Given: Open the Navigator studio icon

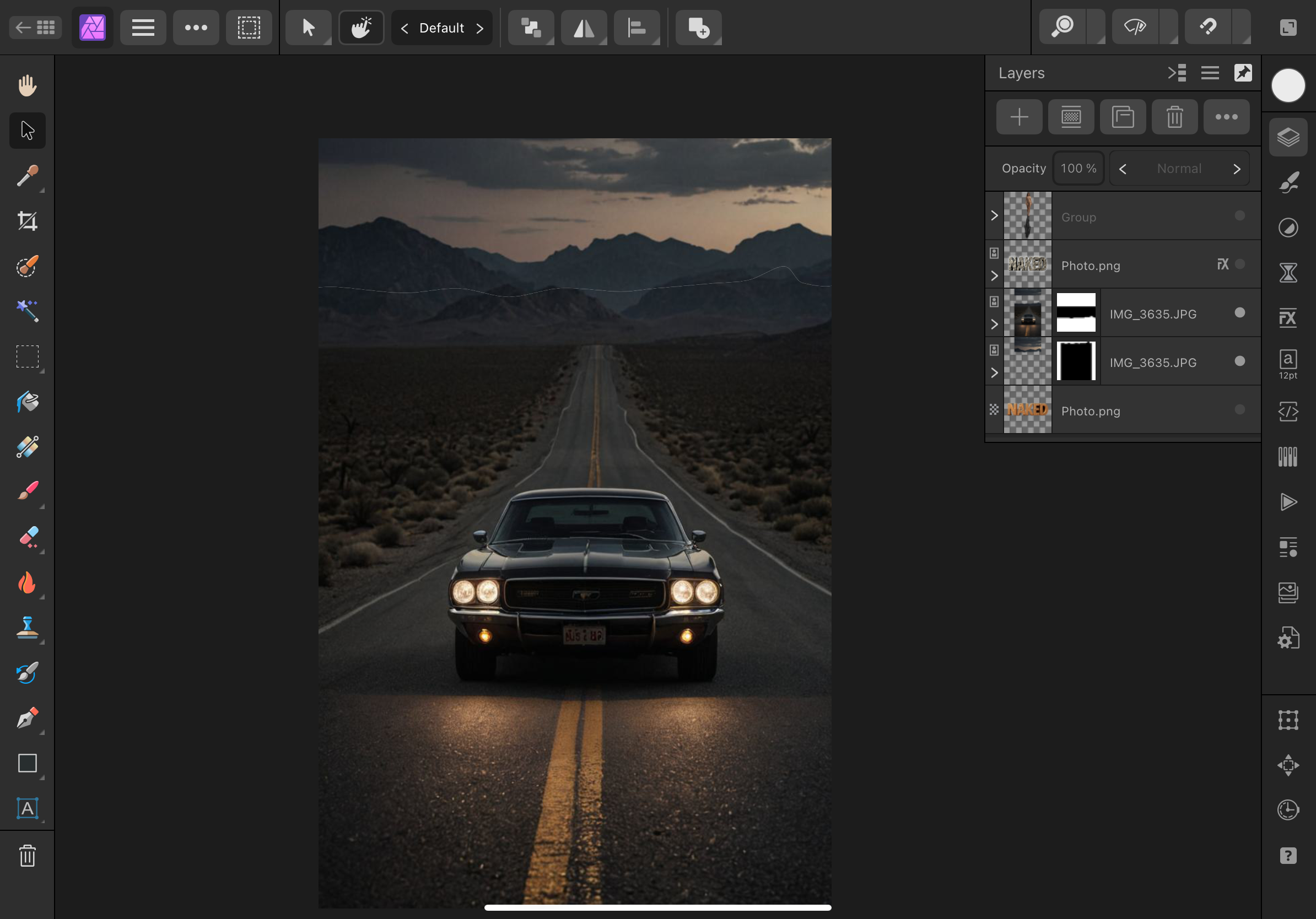Looking at the screenshot, I should 1288,765.
